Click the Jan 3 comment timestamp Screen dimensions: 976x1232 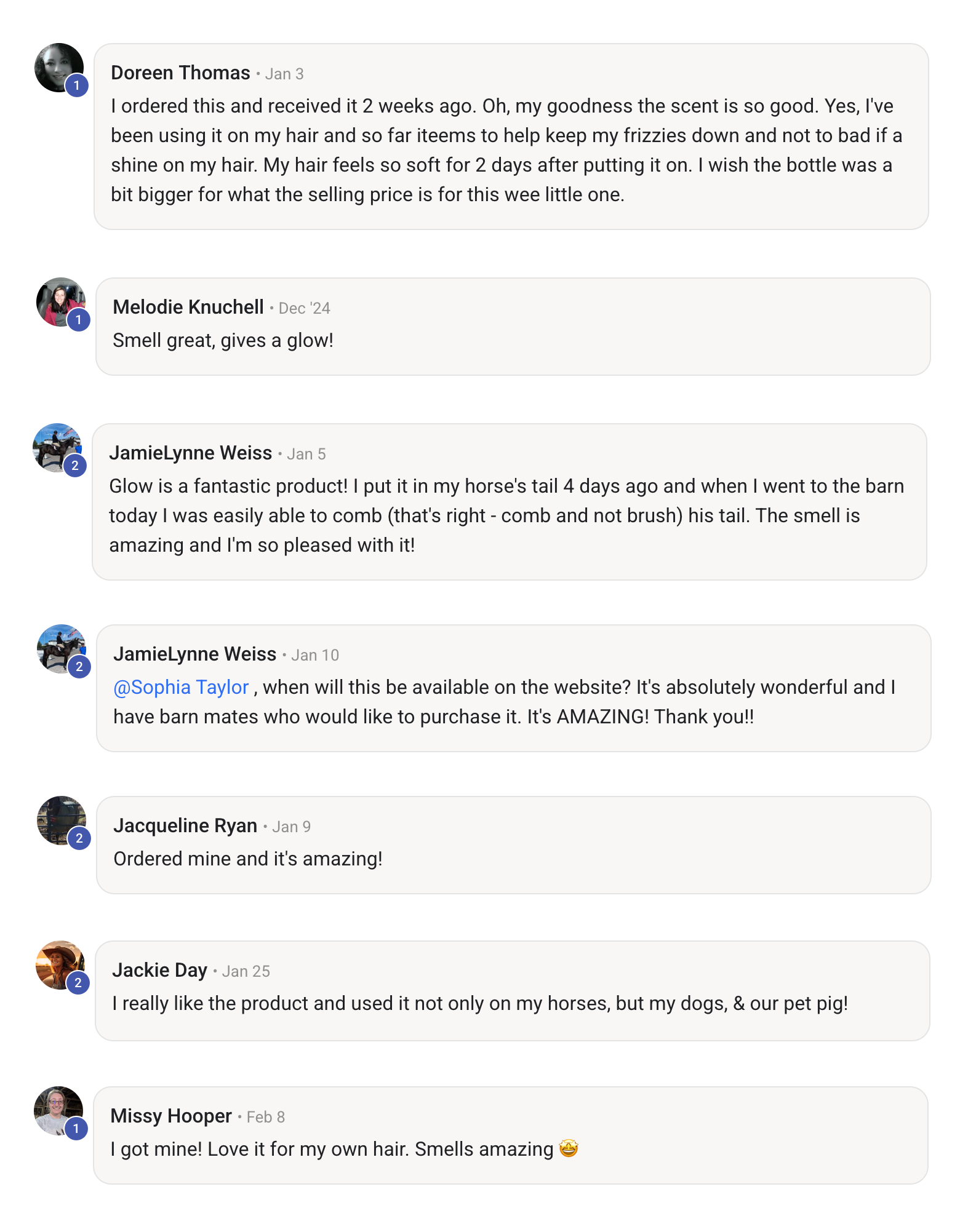(284, 74)
